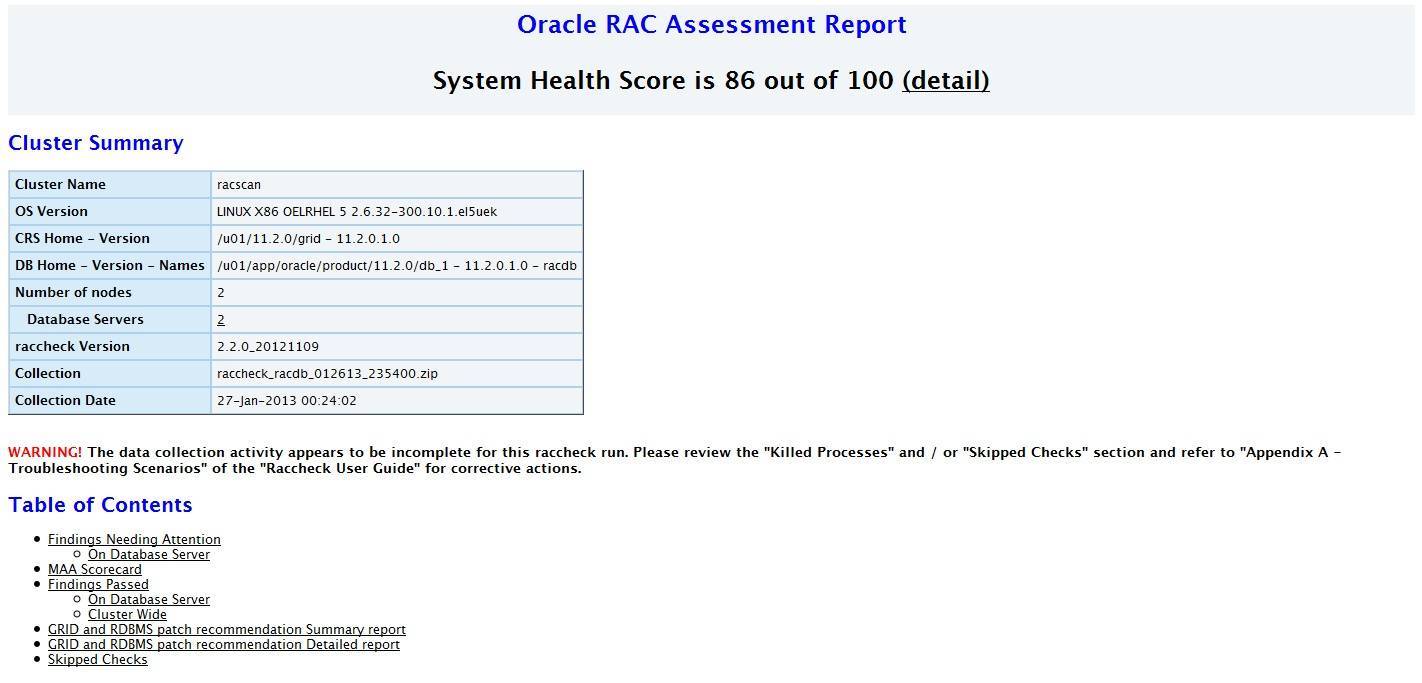Open the health score detail link
The width and height of the screenshot is (1422, 683).
[945, 80]
